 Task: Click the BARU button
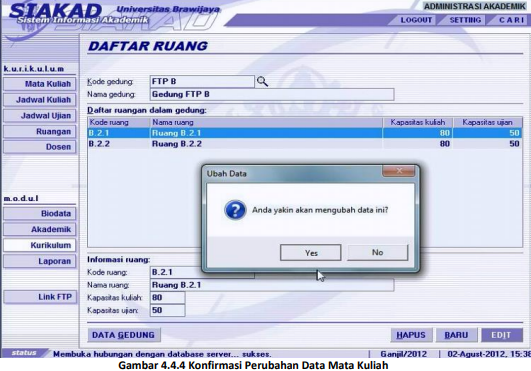tap(456, 335)
